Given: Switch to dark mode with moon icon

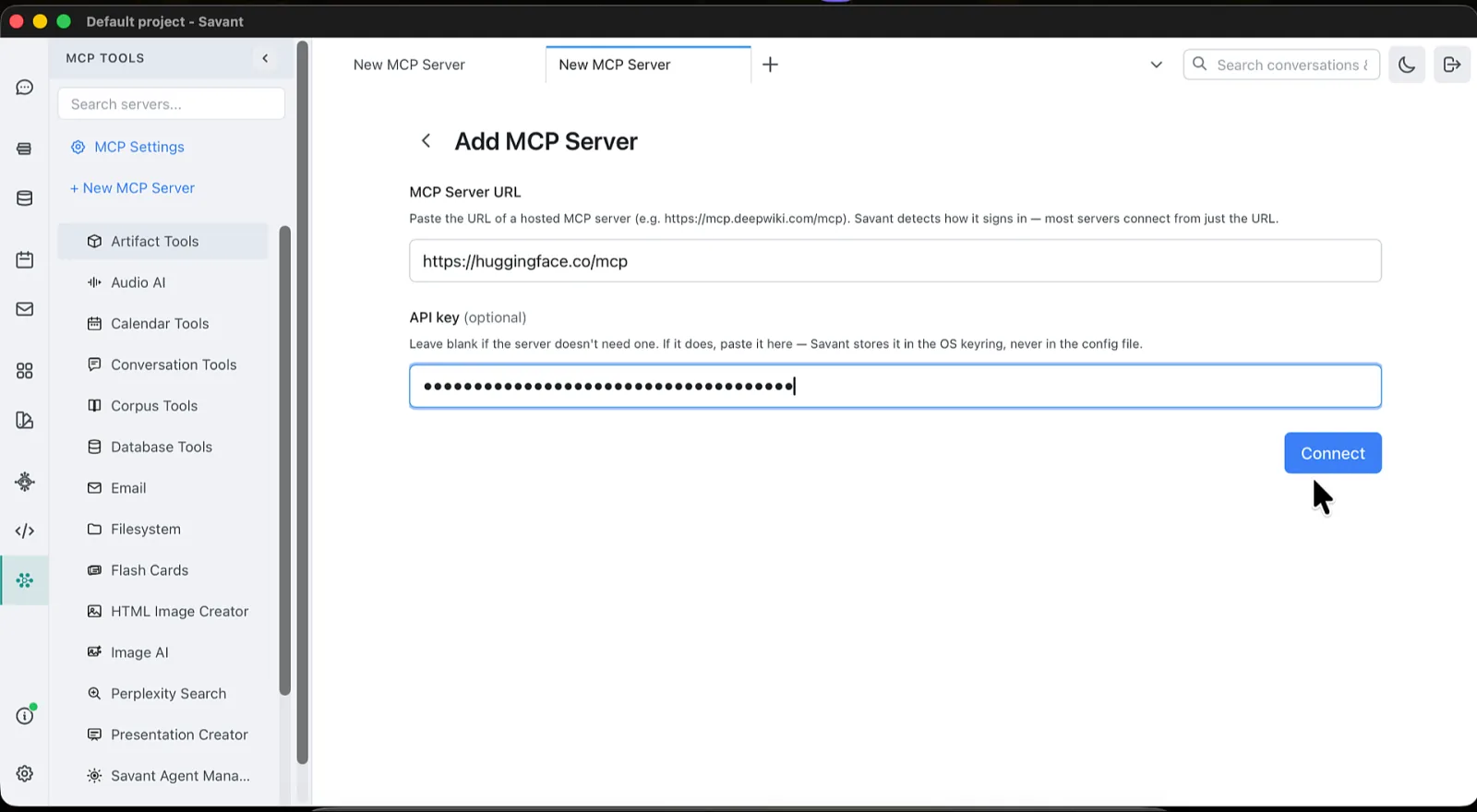Looking at the screenshot, I should (x=1407, y=65).
